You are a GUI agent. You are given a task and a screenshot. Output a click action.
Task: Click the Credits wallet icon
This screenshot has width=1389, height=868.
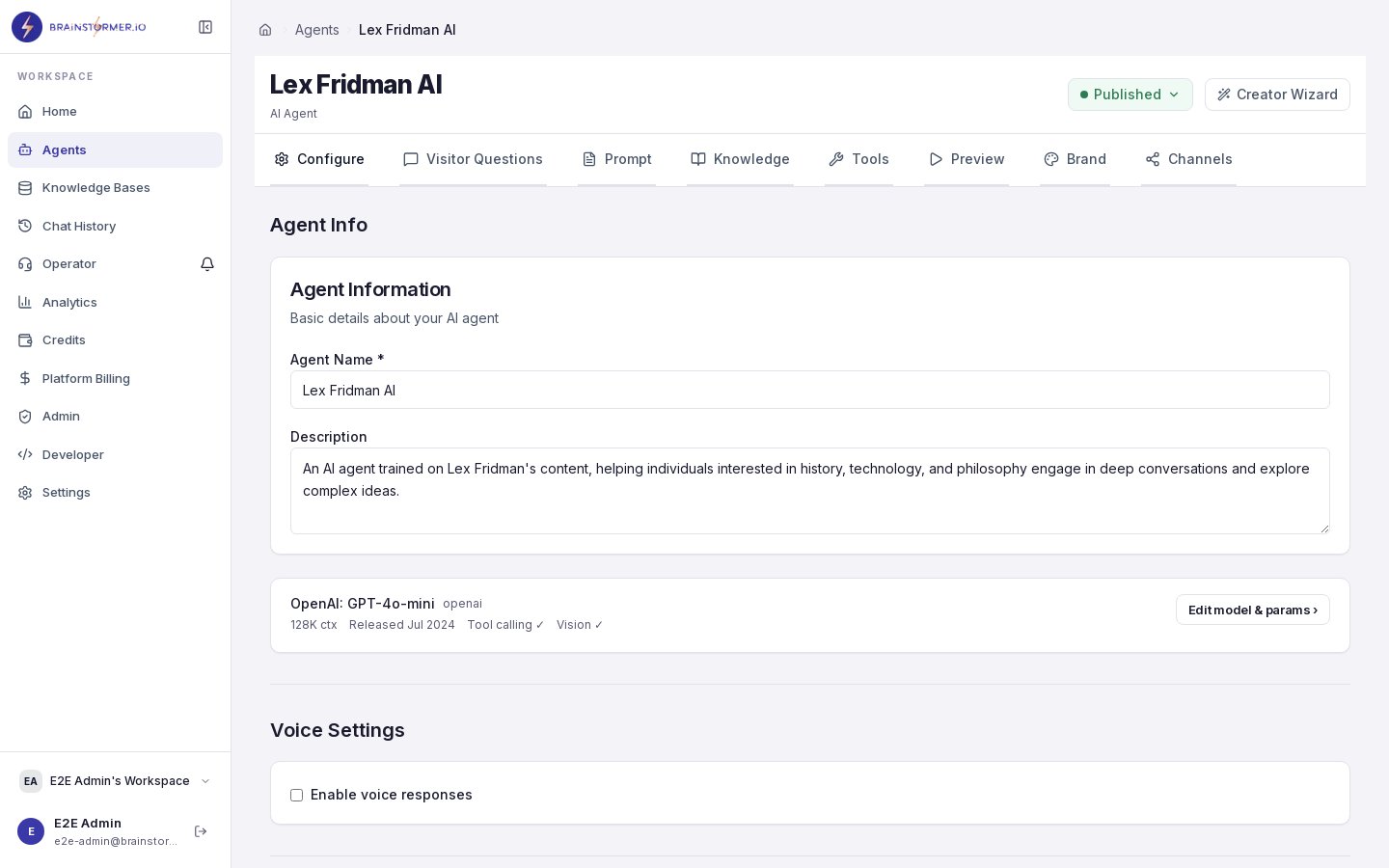tap(25, 340)
